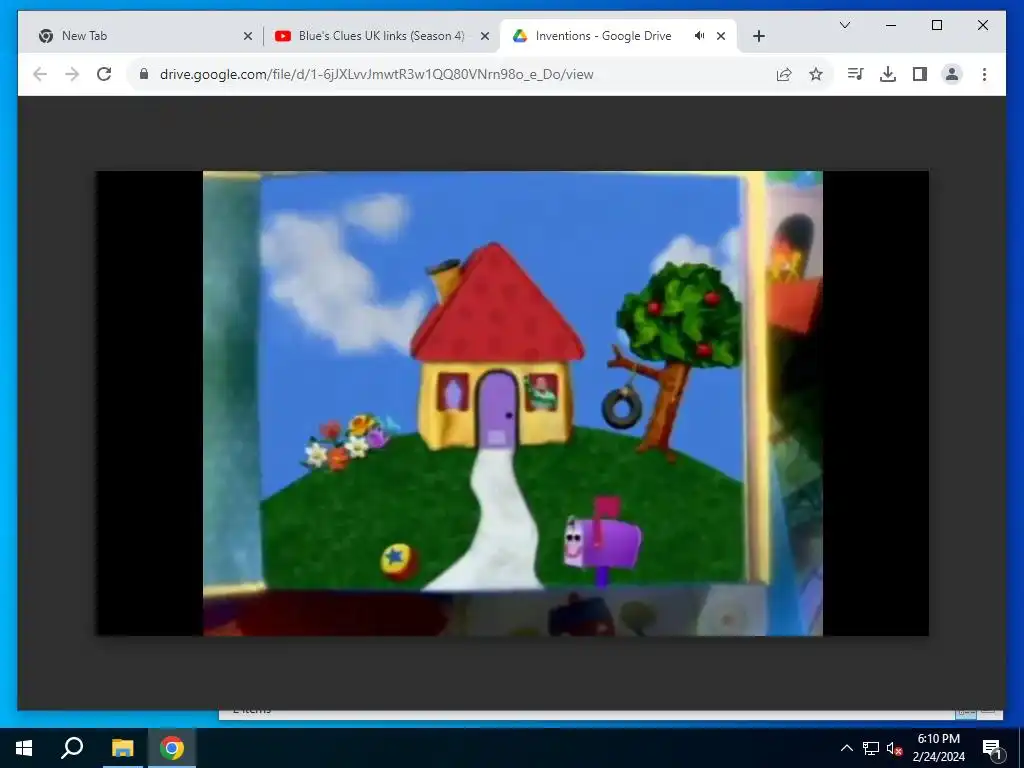Close the Blue's Clues UK links tab
Viewport: 1024px width, 768px height.
tap(485, 36)
